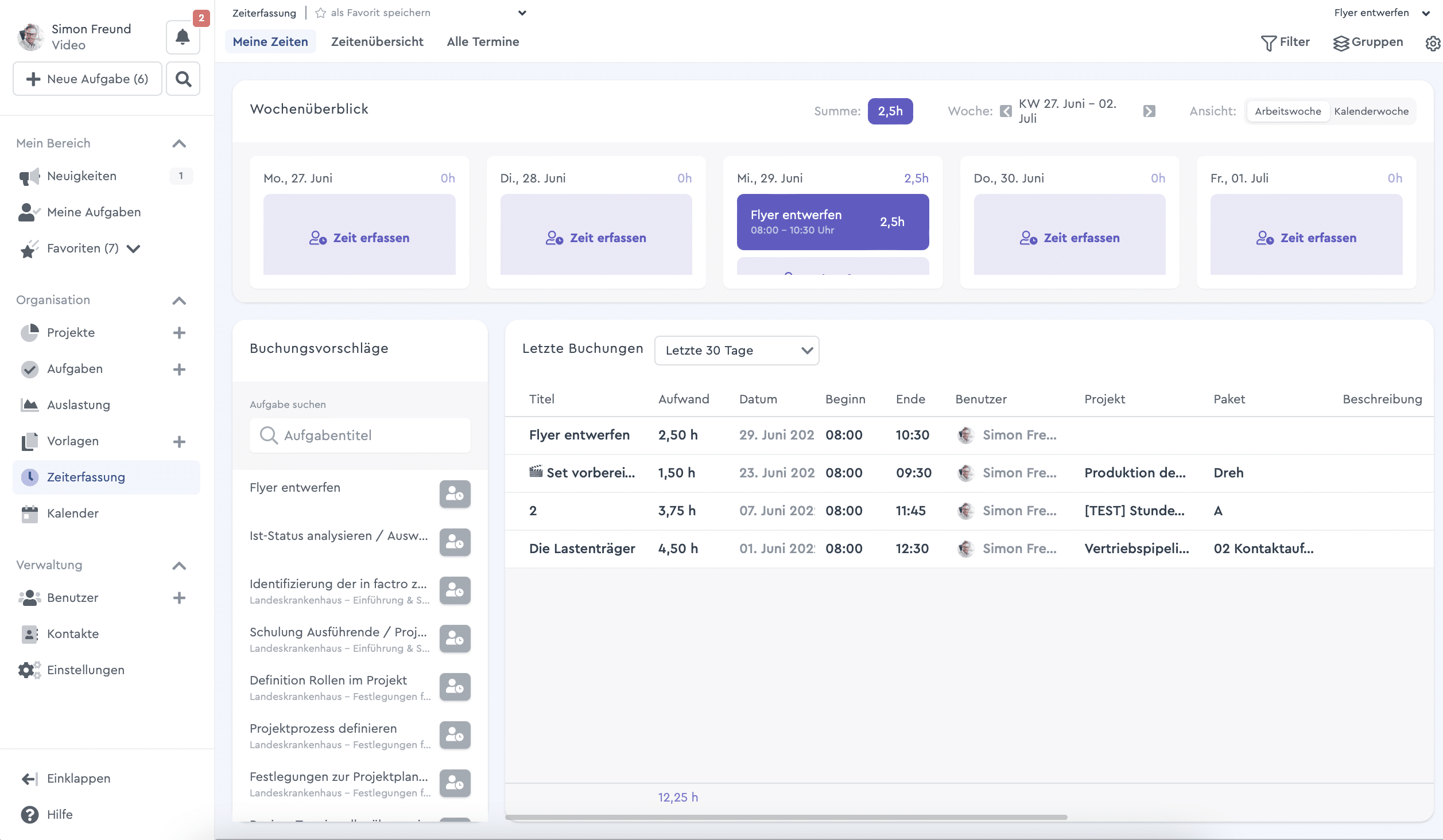This screenshot has height=840, width=1443.
Task: Add new Vorlagen template with plus icon
Action: point(179,441)
